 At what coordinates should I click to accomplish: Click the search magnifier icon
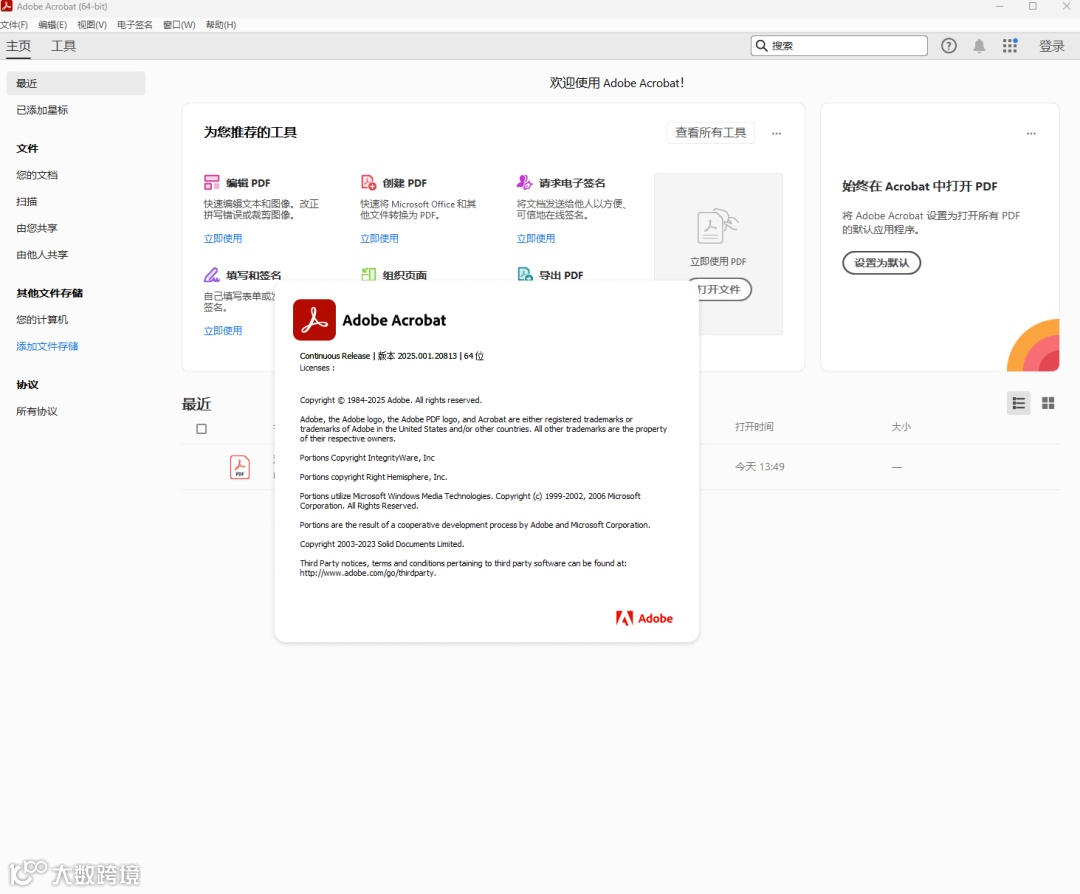pyautogui.click(x=761, y=45)
